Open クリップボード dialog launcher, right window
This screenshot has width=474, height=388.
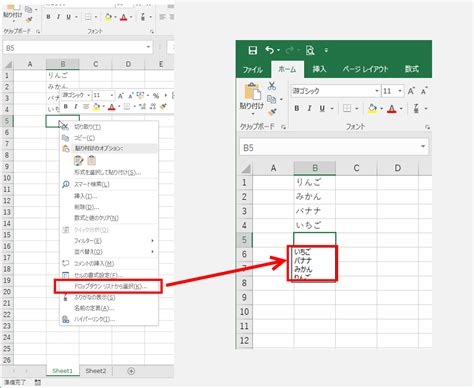(283, 127)
